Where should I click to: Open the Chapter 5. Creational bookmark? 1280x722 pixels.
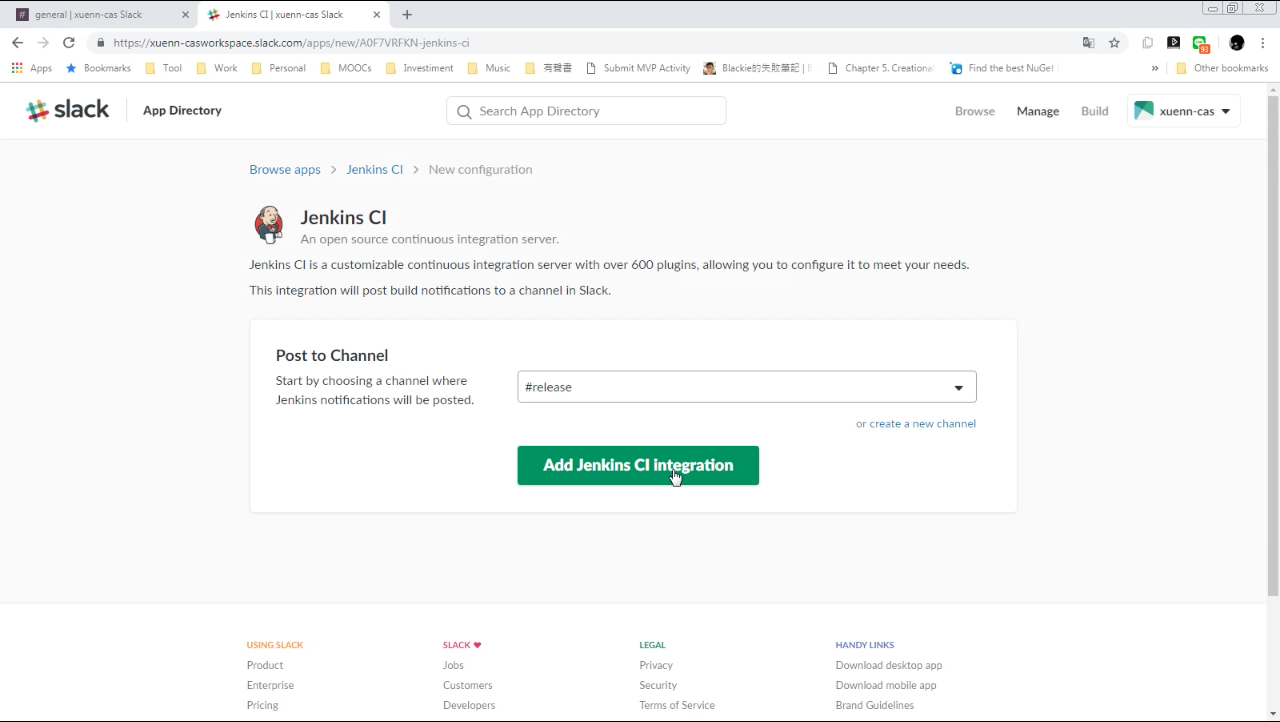[x=881, y=68]
